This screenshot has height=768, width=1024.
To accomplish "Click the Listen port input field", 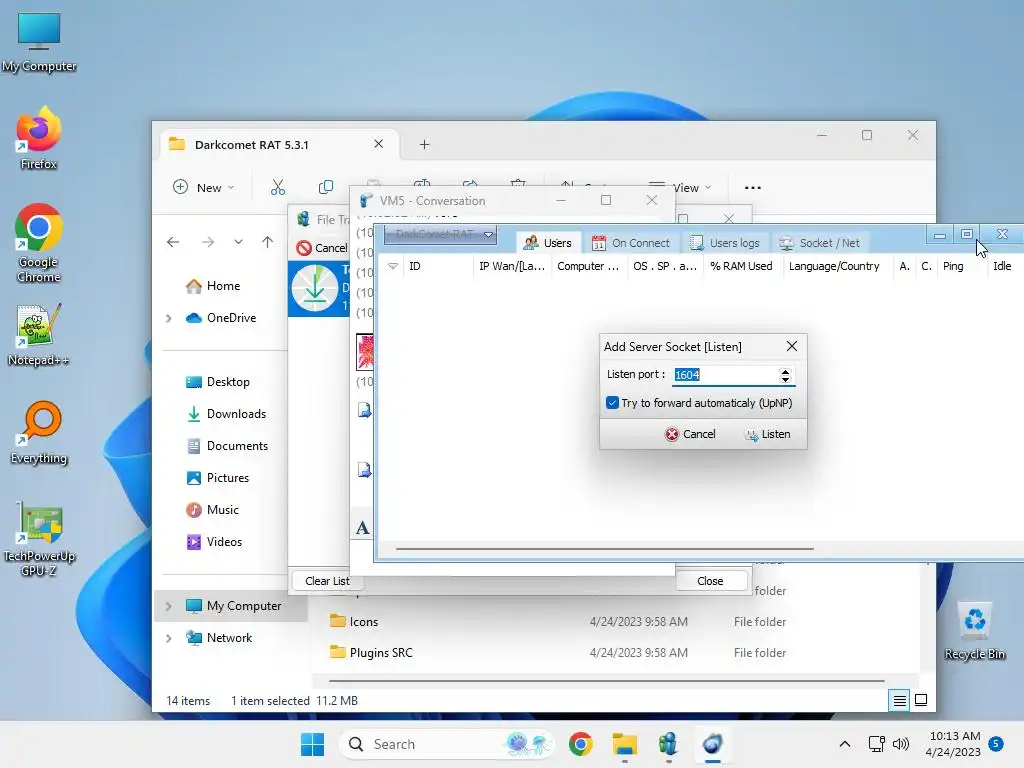I will 725,375.
